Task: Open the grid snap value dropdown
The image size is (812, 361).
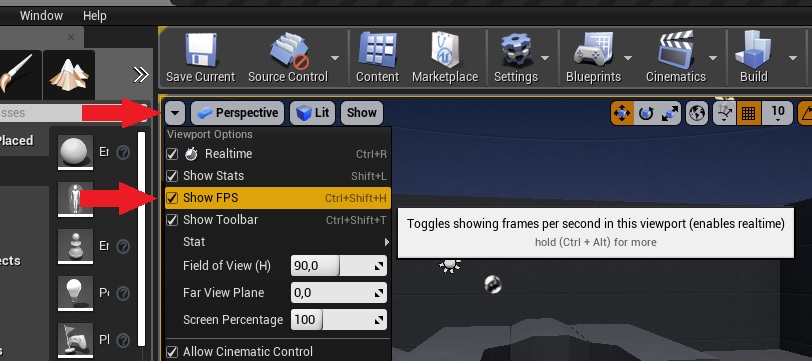Action: 778,113
